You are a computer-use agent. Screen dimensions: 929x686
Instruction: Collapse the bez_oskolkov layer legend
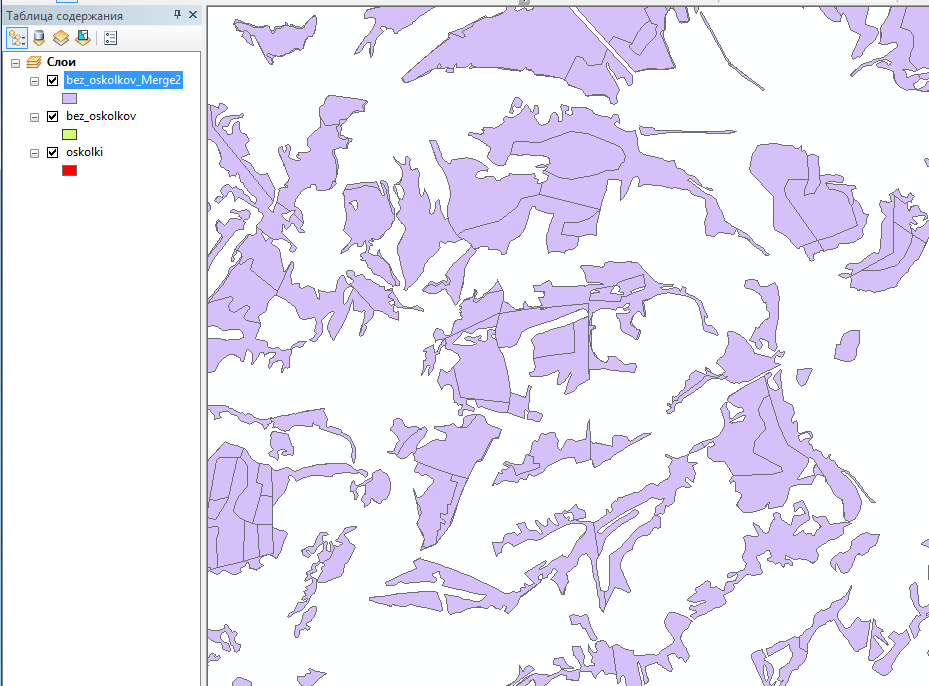pyautogui.click(x=34, y=117)
